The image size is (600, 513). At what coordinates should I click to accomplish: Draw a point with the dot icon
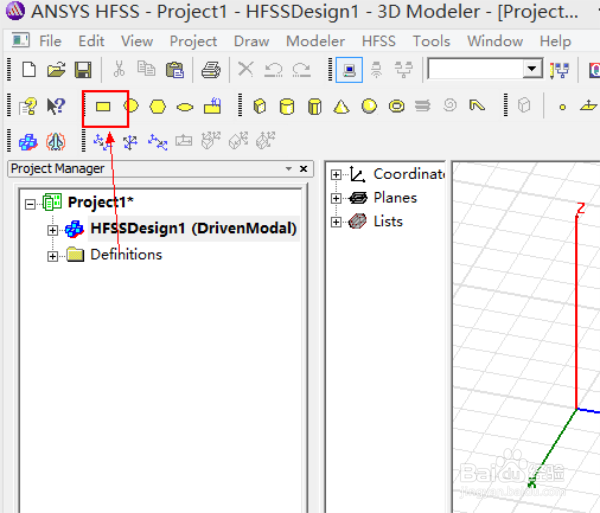tap(562, 107)
